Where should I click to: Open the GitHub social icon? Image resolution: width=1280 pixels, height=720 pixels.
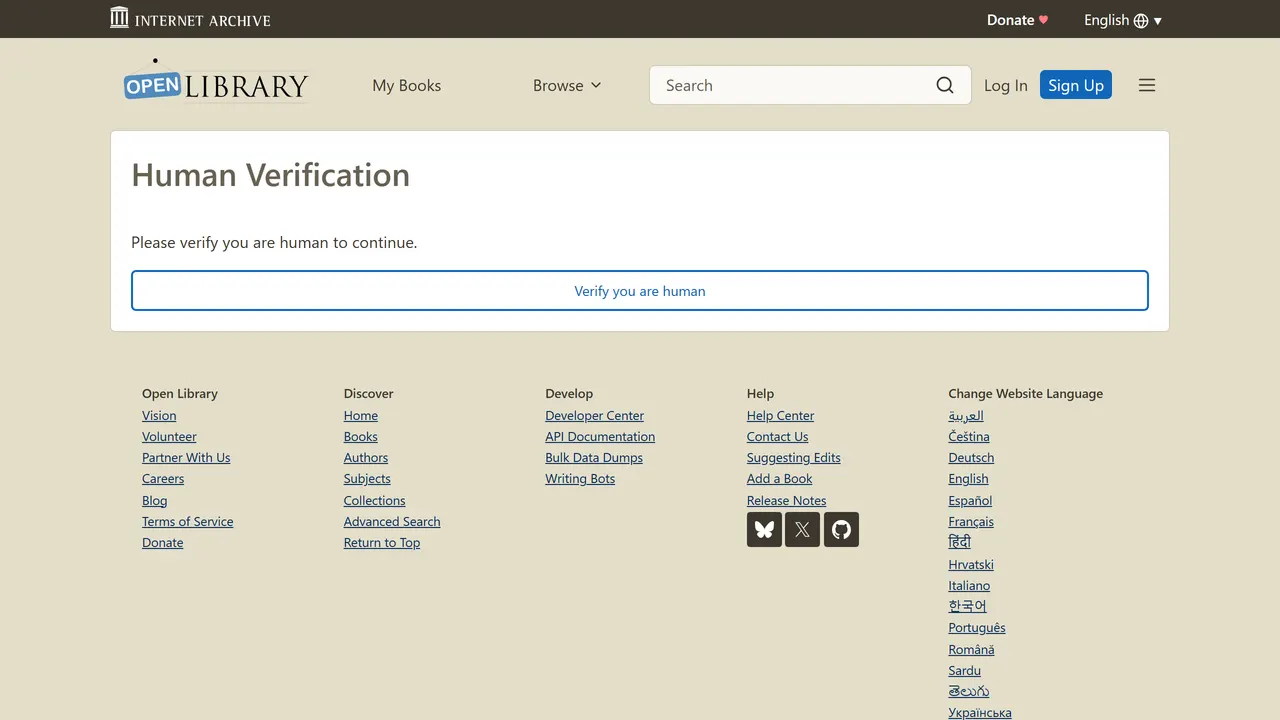coord(841,529)
